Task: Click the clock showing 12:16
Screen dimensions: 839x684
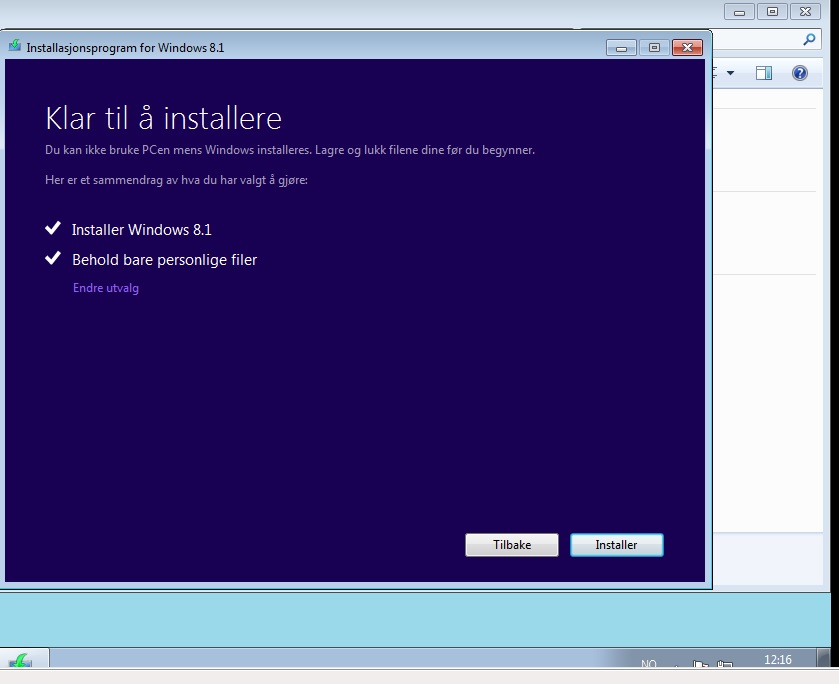Action: pos(777,659)
